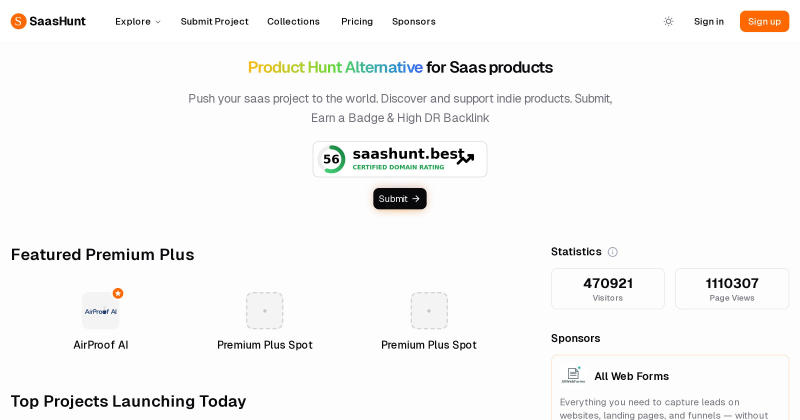
Task: Click the All Web Forms sponsor icon
Action: pyautogui.click(x=573, y=376)
